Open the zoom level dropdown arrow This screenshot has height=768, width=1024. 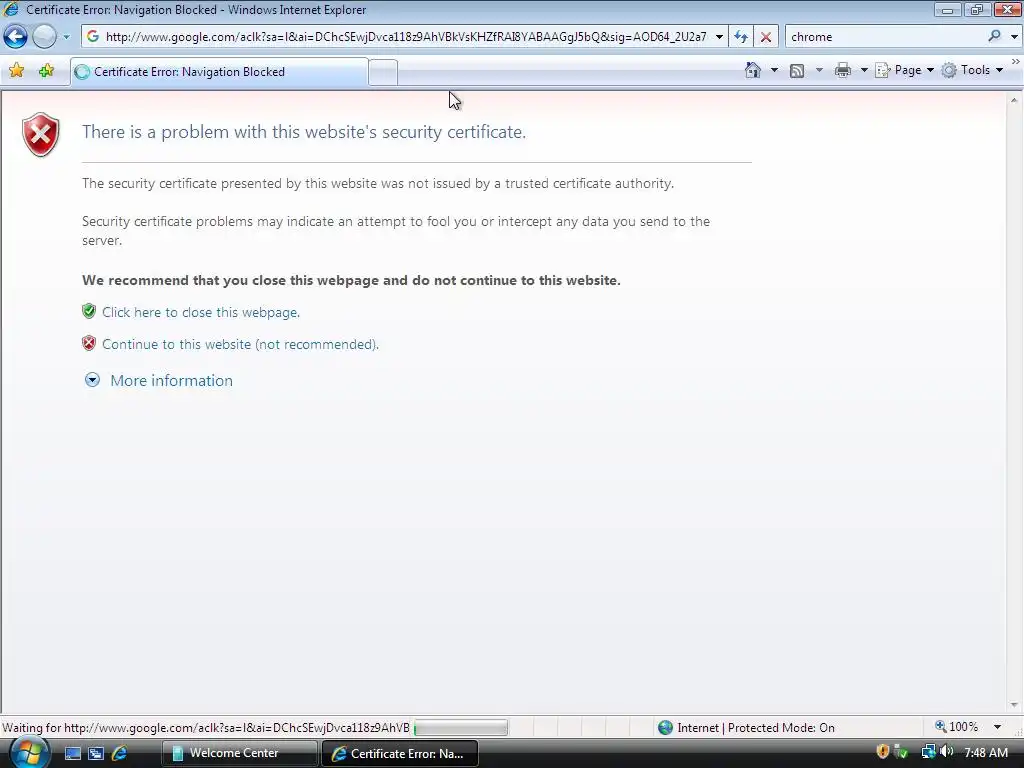point(997,727)
